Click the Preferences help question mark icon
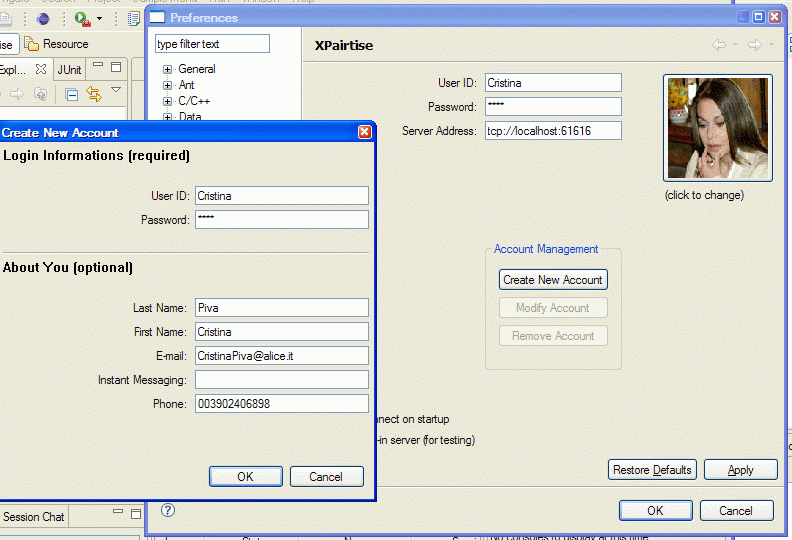The image size is (792, 540). 168,510
